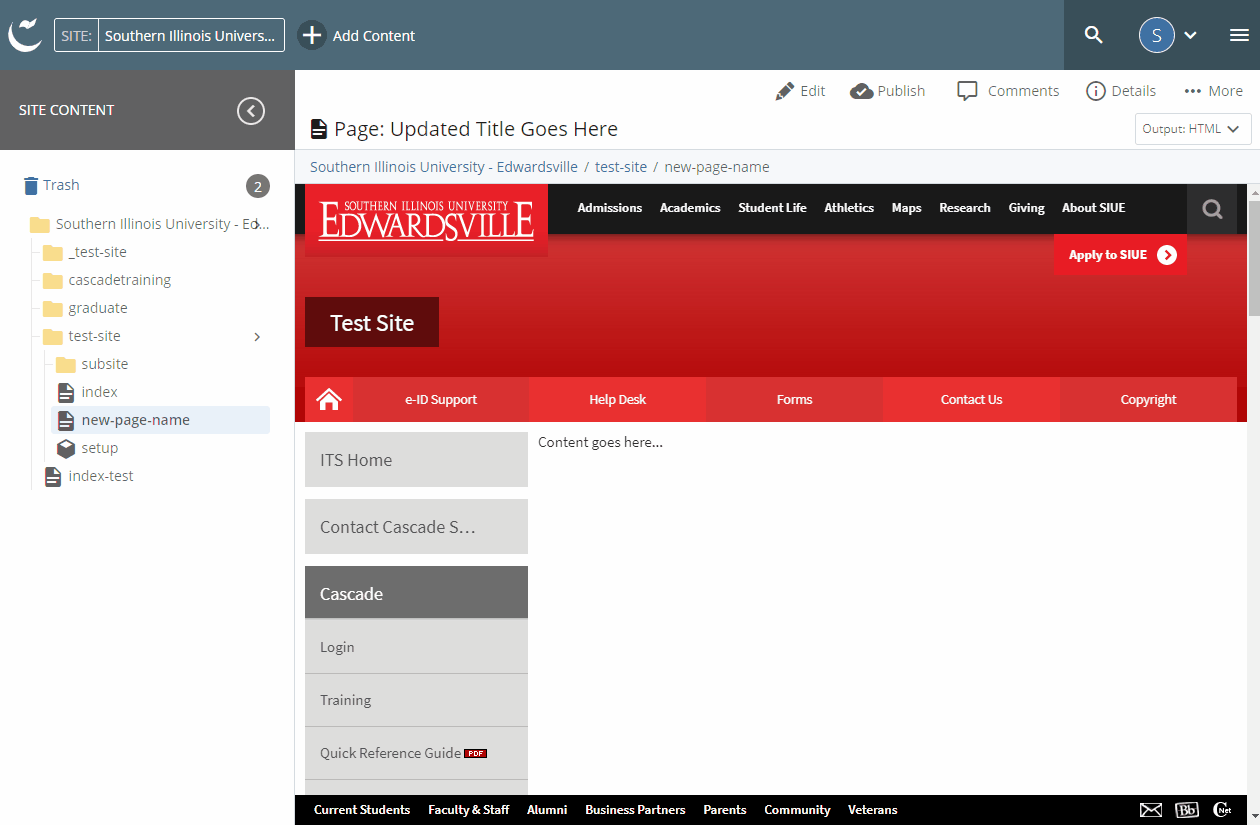Expand the test-site folder chevron

pyautogui.click(x=257, y=336)
